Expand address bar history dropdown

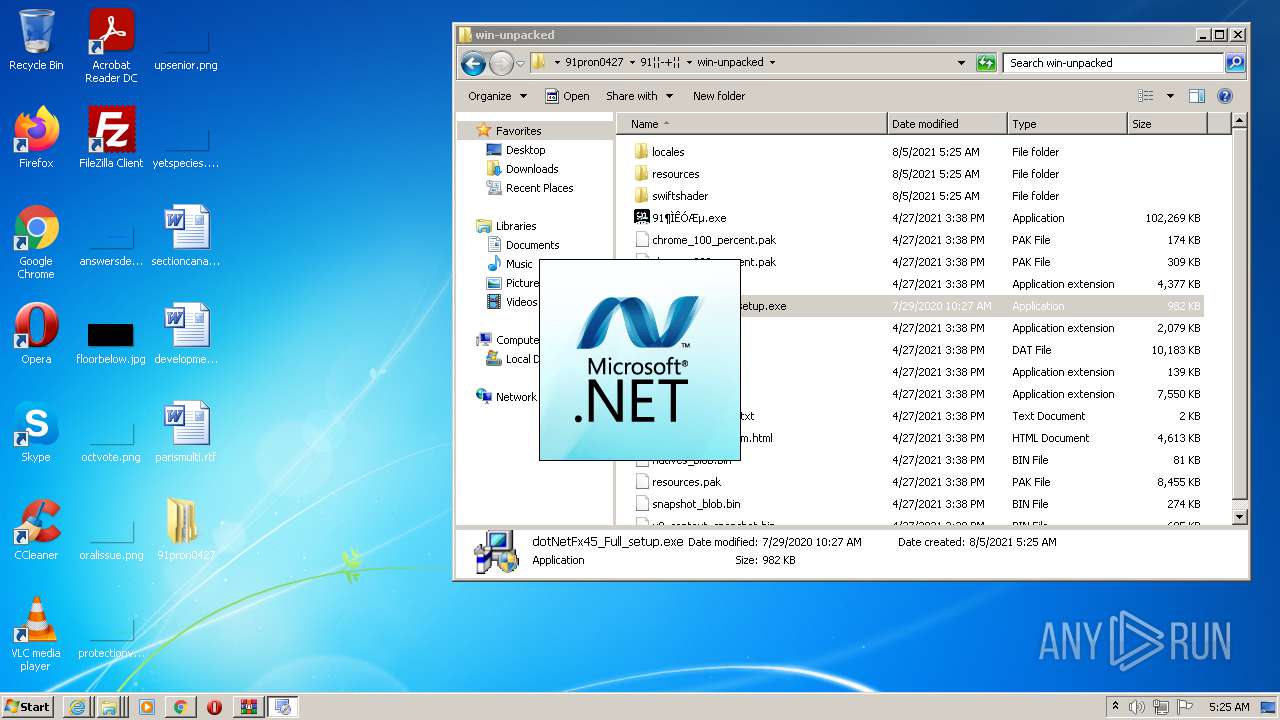962,63
